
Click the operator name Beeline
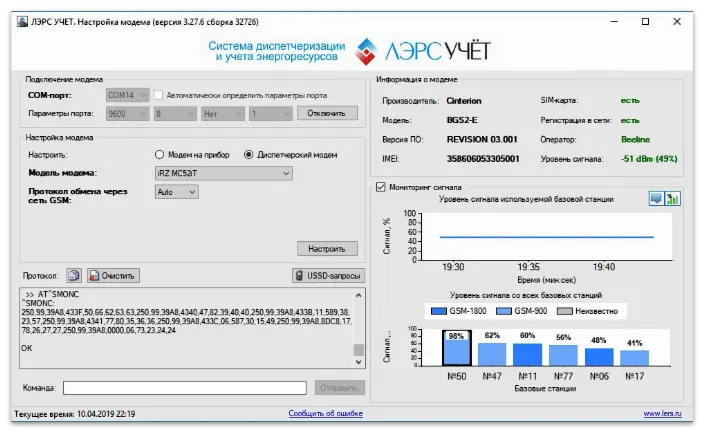pos(635,139)
